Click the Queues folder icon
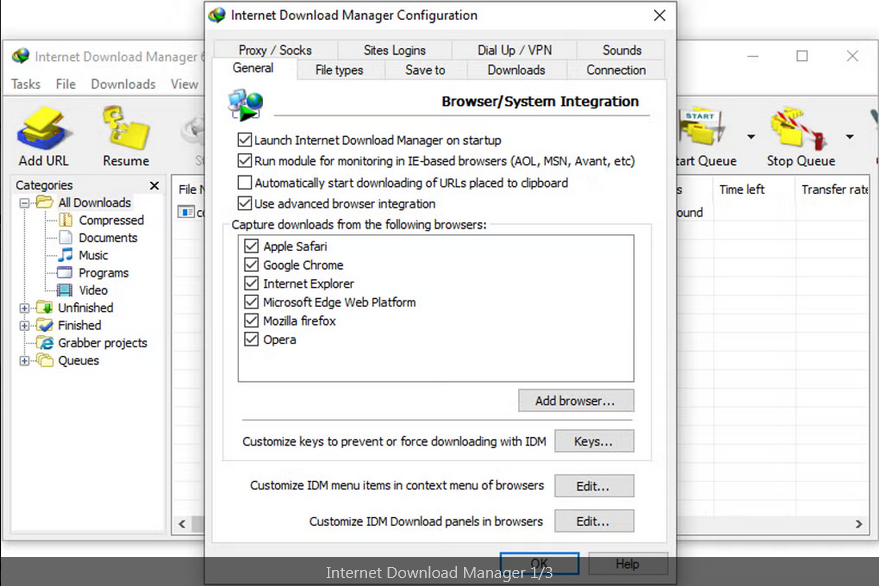This screenshot has width=879, height=586. (x=44, y=360)
